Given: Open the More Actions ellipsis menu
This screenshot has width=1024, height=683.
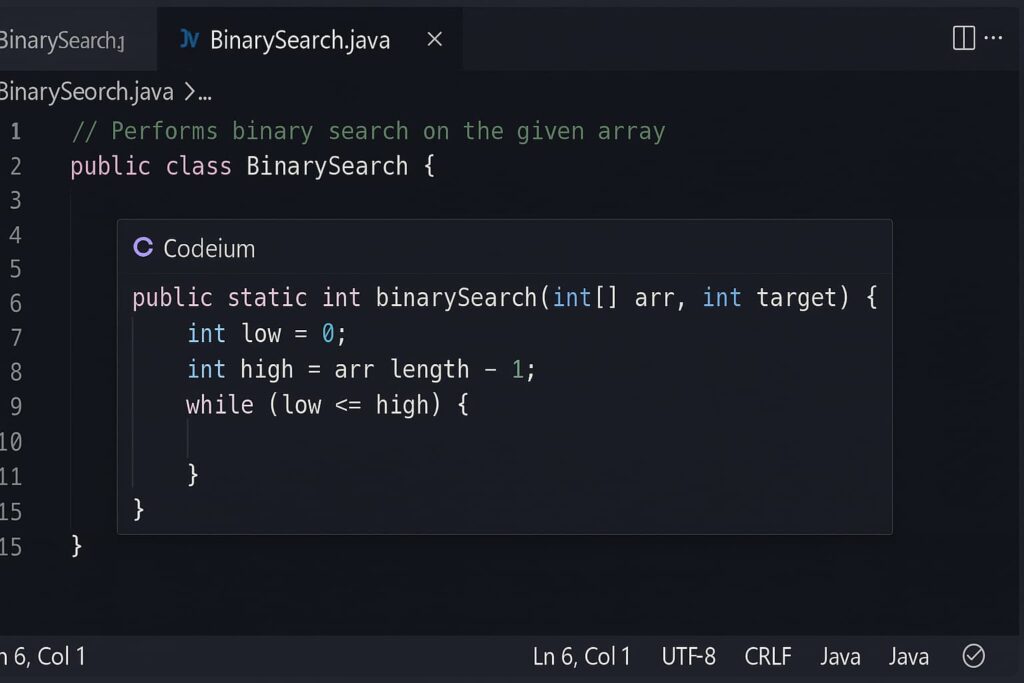Looking at the screenshot, I should pos(993,38).
